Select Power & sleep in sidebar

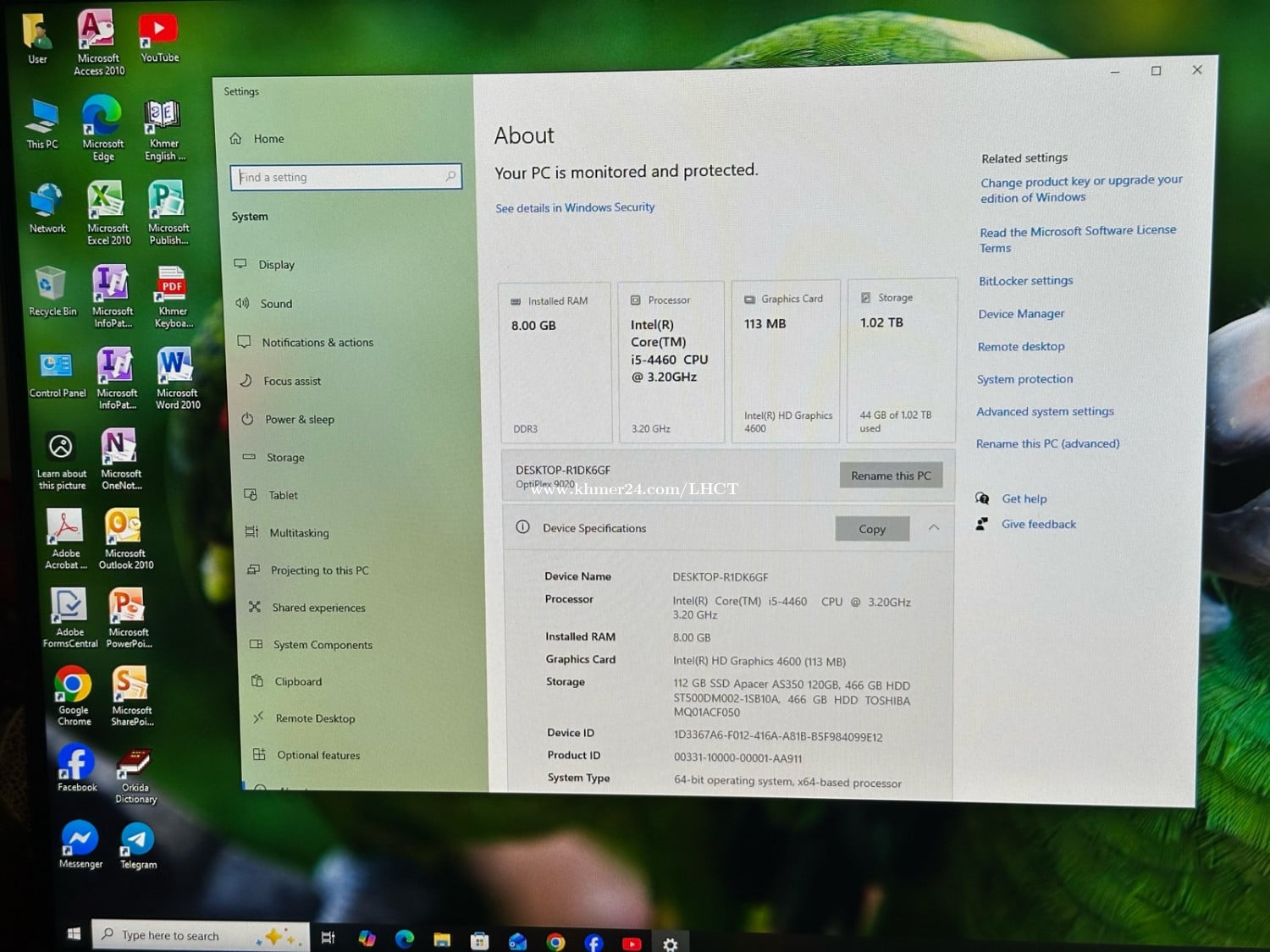click(299, 420)
